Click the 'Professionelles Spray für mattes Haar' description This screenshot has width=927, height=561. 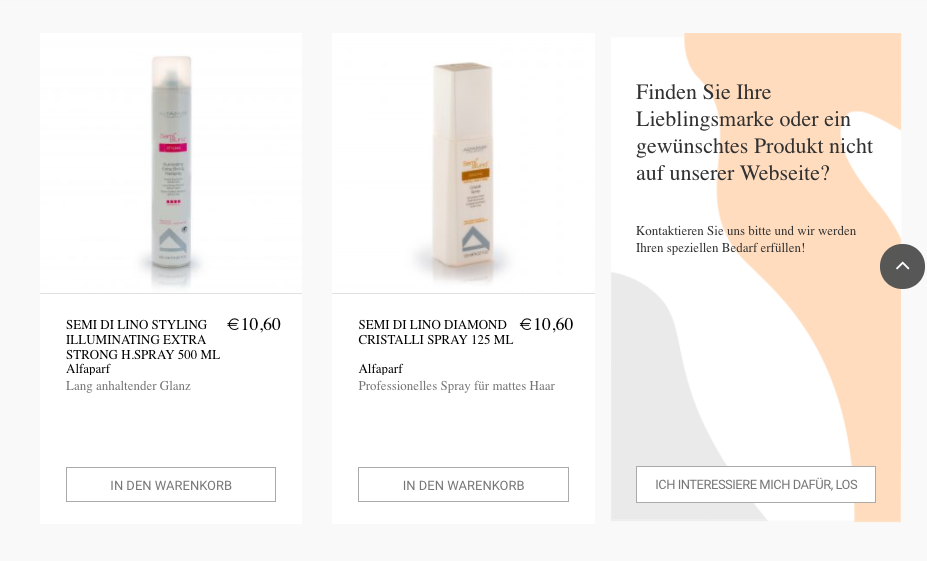click(456, 386)
